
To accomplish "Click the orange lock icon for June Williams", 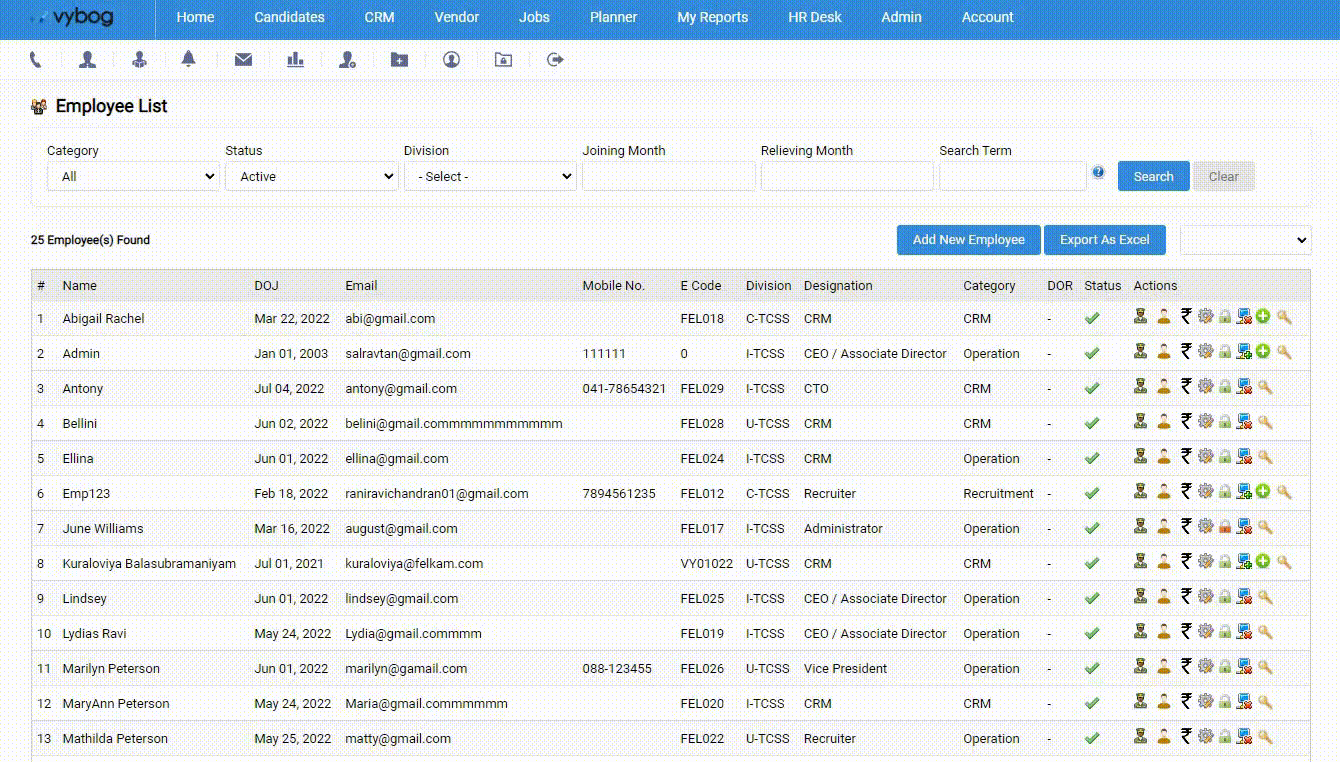I will (x=1224, y=527).
